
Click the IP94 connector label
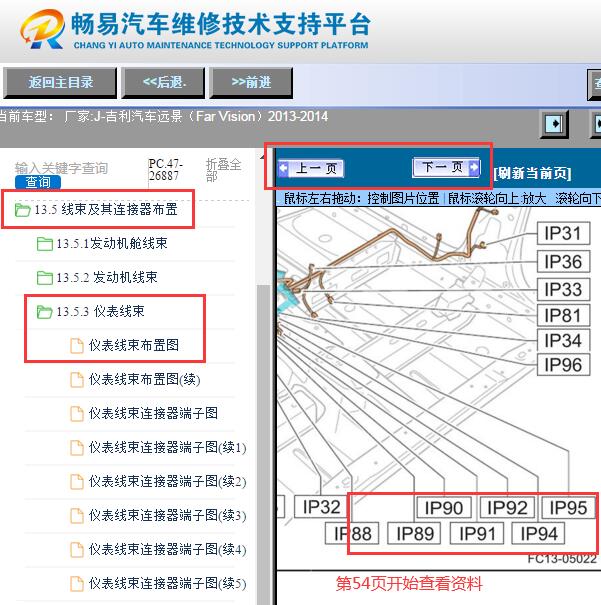[539, 534]
